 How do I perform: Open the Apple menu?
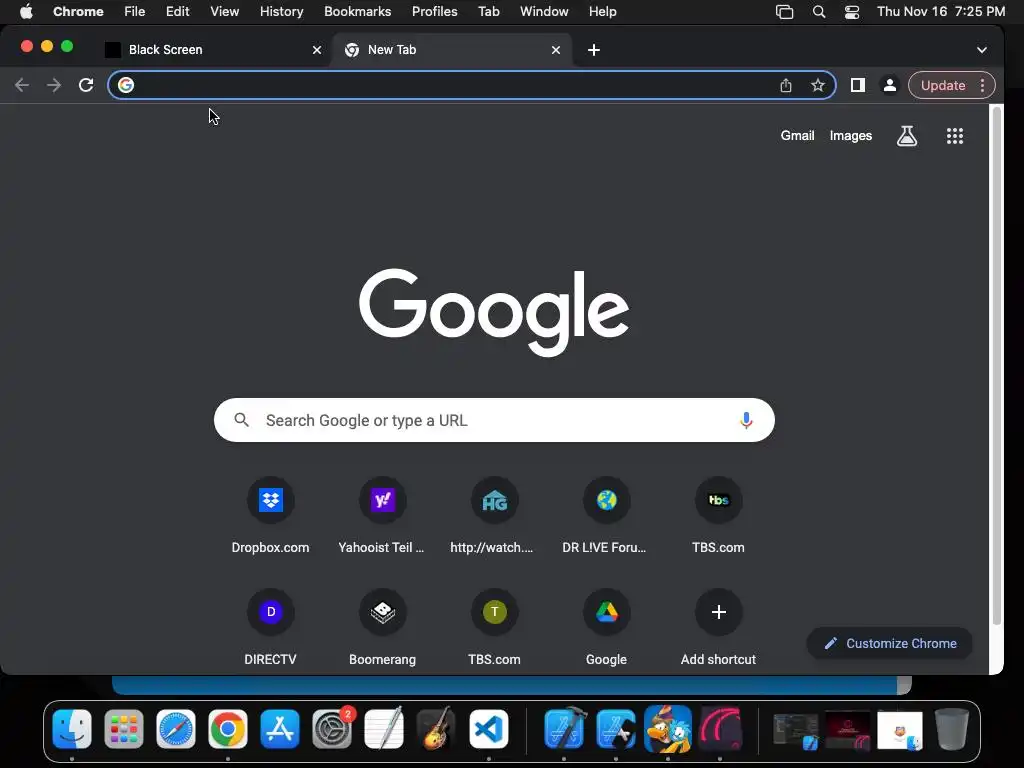[26, 12]
